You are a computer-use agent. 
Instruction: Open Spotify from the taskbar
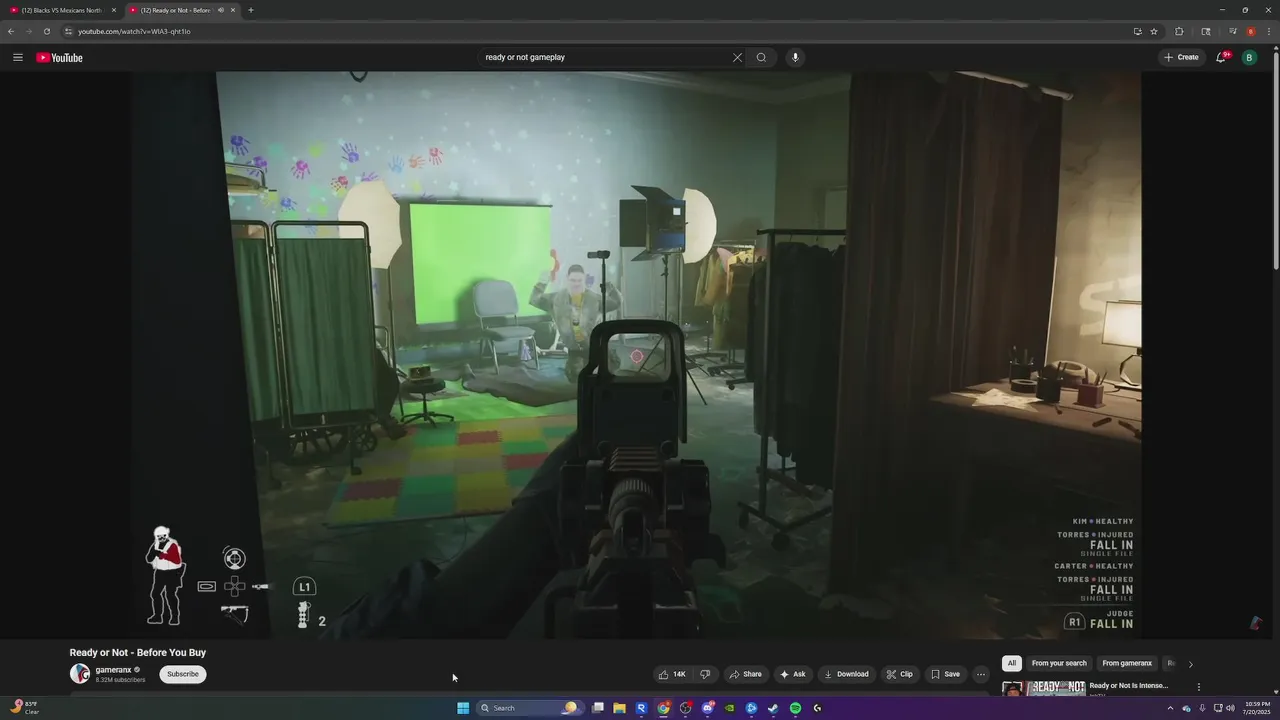[795, 708]
